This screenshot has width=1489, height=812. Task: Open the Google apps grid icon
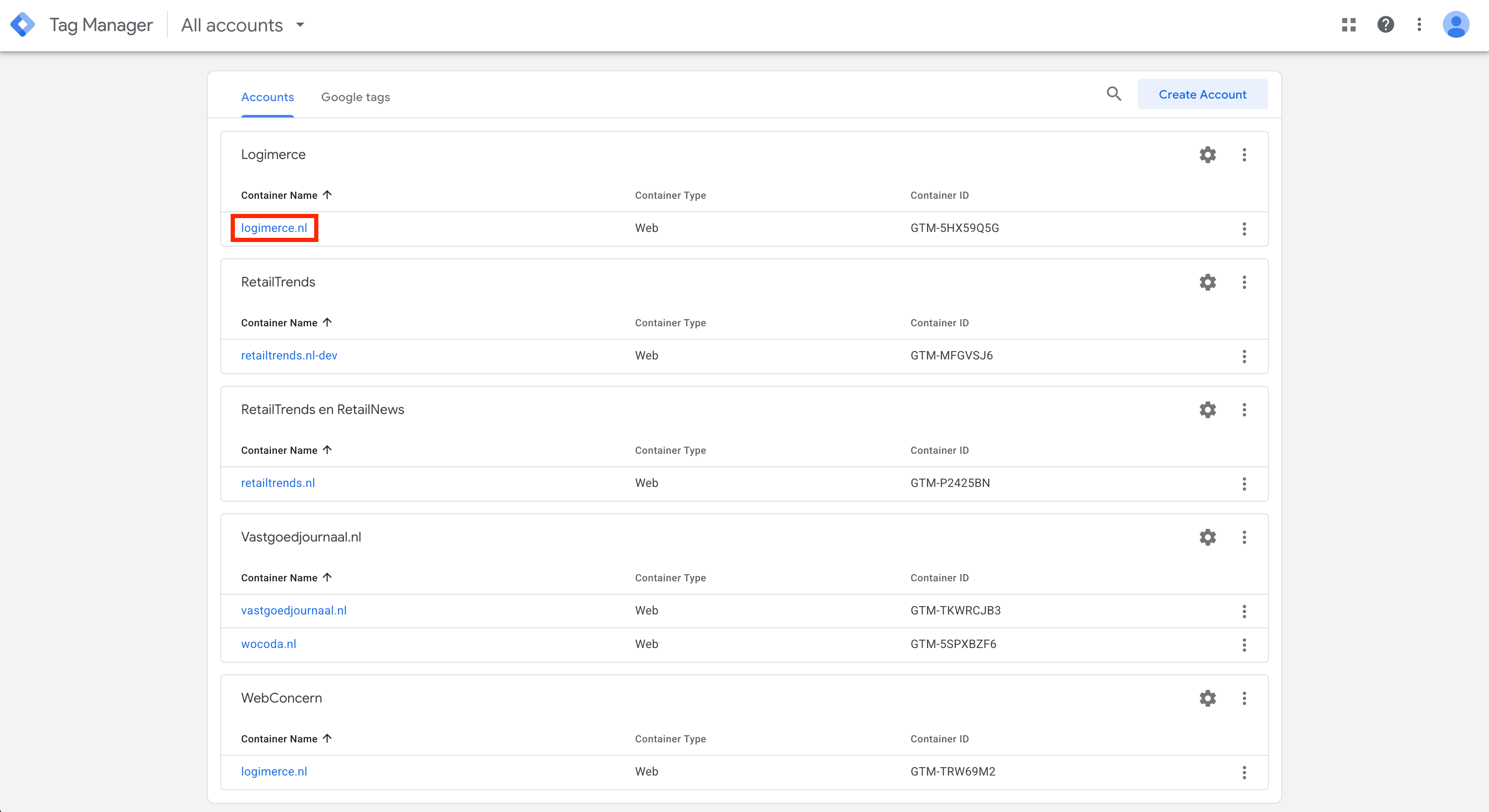(1348, 24)
